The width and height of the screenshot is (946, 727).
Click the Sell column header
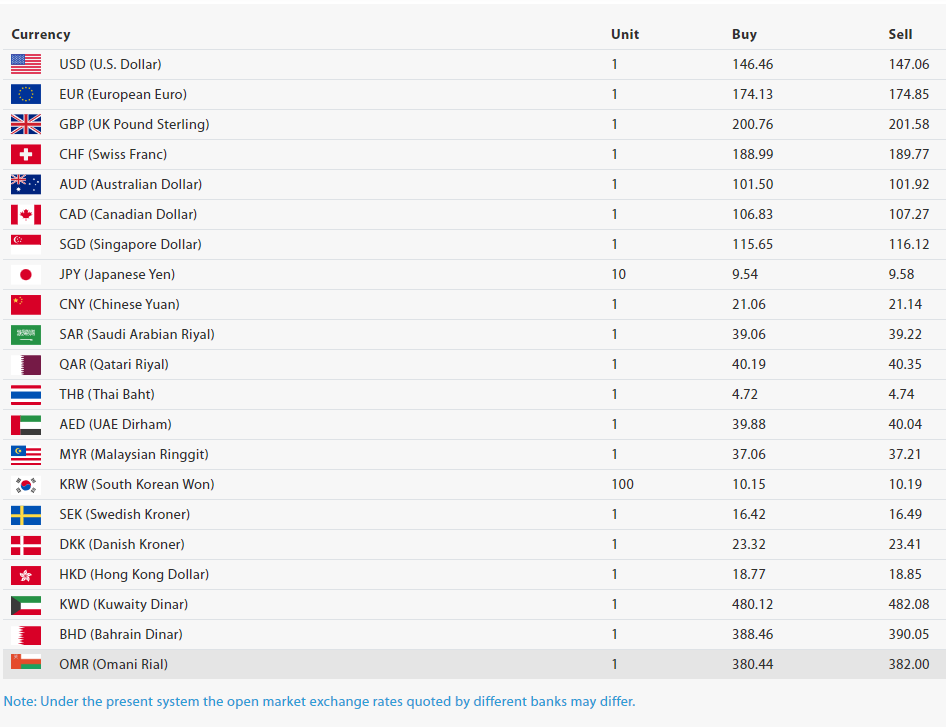click(900, 34)
